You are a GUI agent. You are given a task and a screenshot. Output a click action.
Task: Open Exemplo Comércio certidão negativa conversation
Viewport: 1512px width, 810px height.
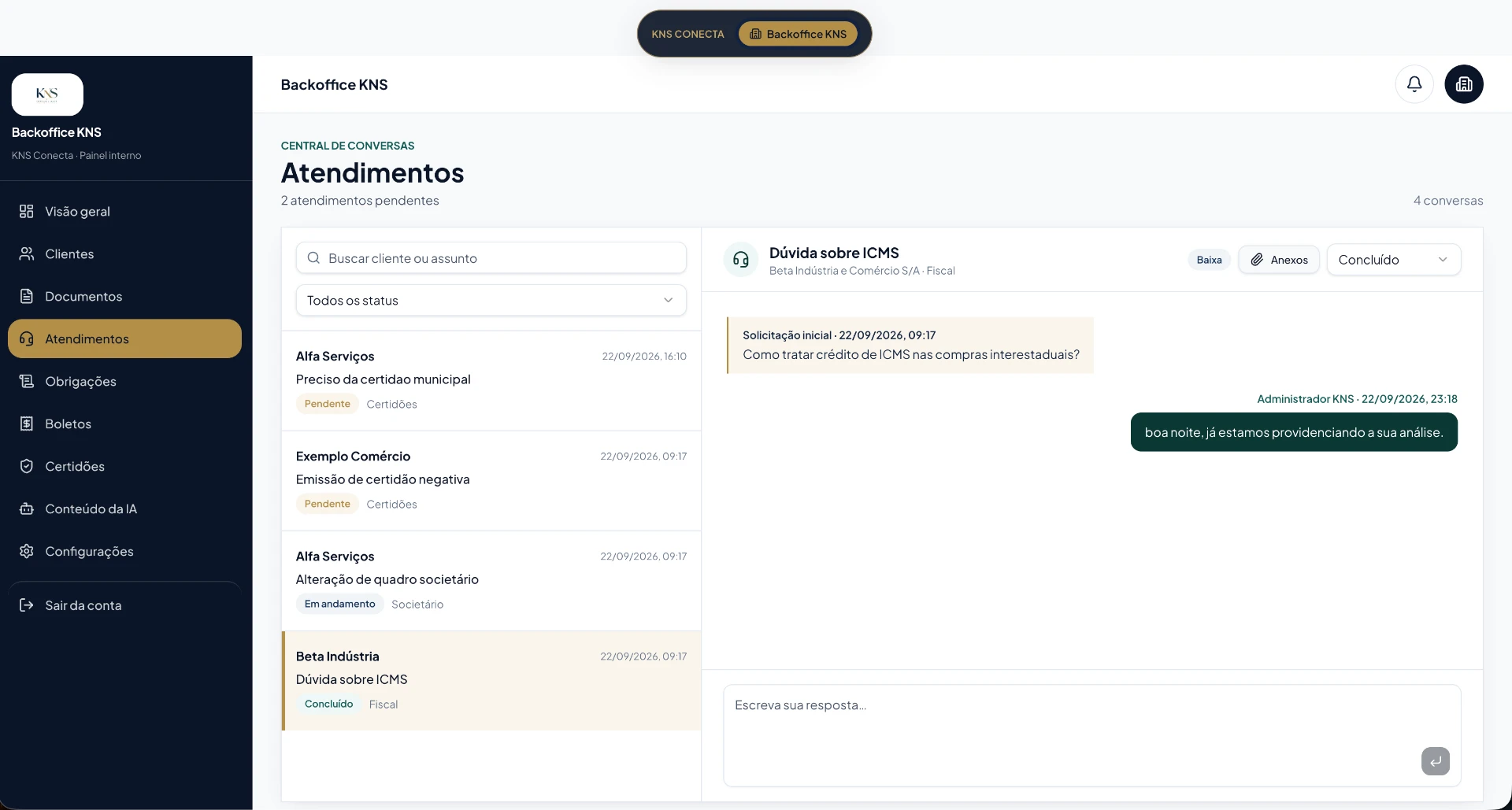(491, 480)
